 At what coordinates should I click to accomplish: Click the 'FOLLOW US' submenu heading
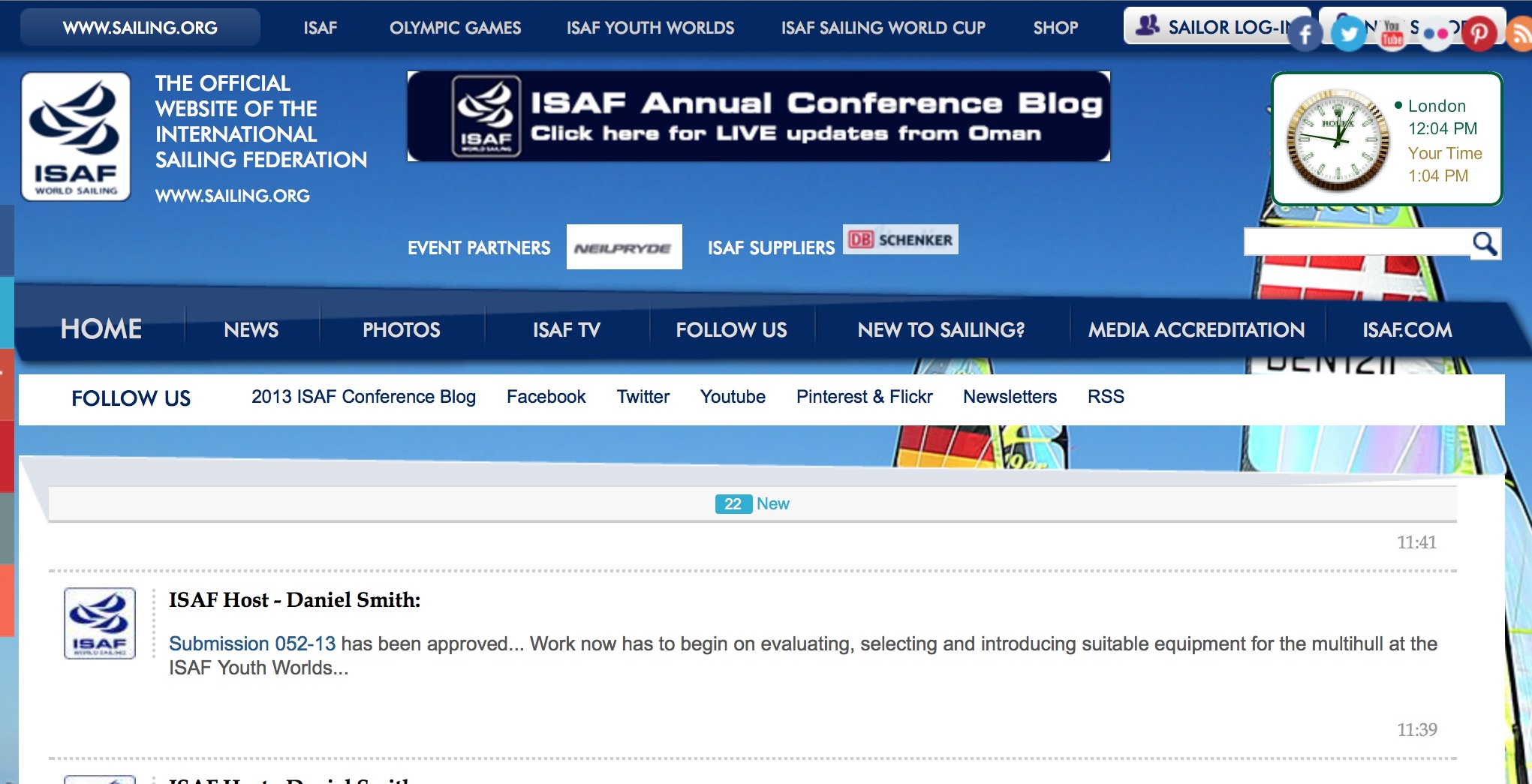pyautogui.click(x=131, y=398)
